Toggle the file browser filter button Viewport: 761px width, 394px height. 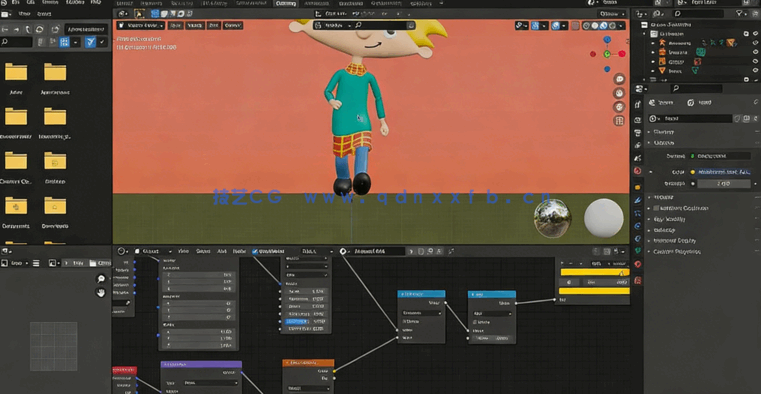coord(90,42)
